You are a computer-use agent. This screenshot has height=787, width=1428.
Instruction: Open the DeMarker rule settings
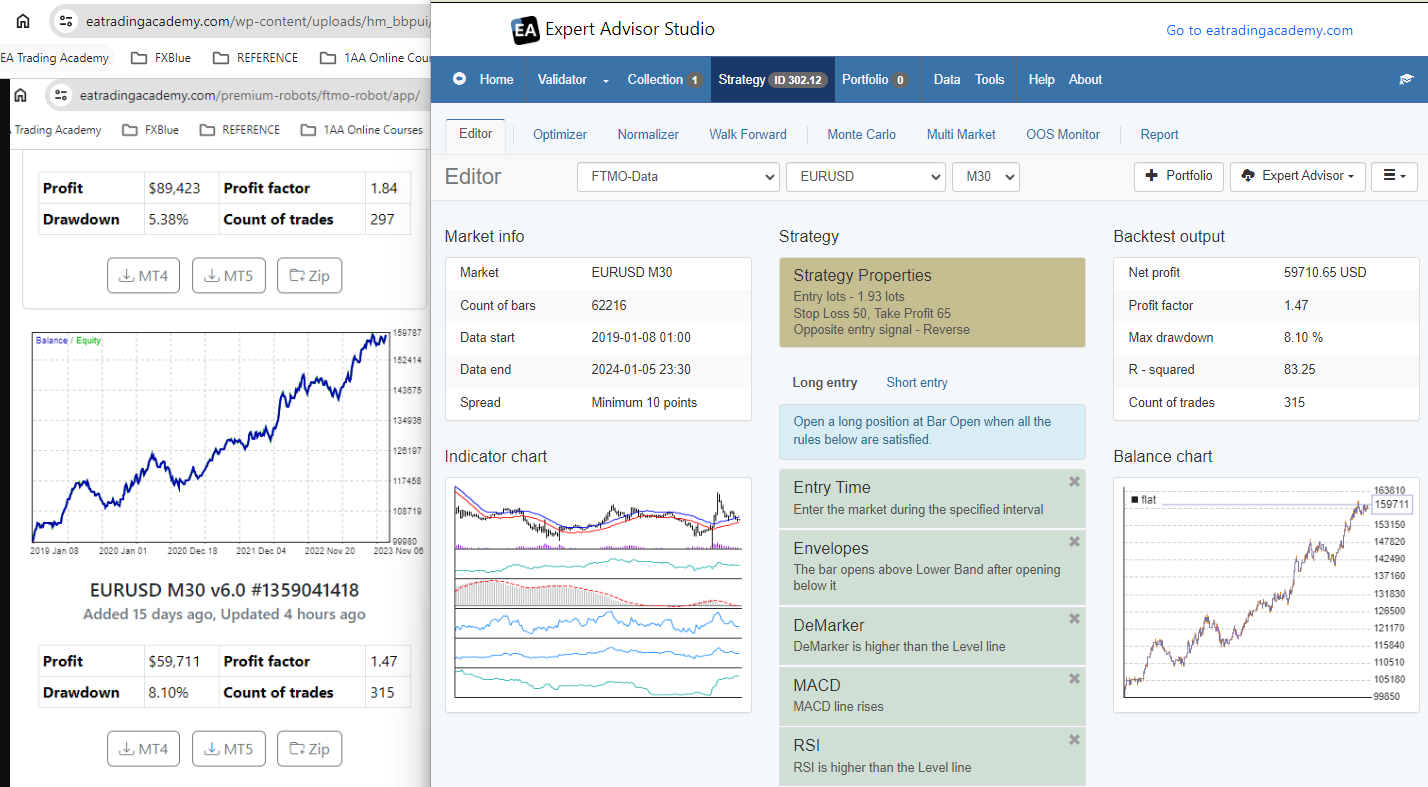(x=932, y=635)
